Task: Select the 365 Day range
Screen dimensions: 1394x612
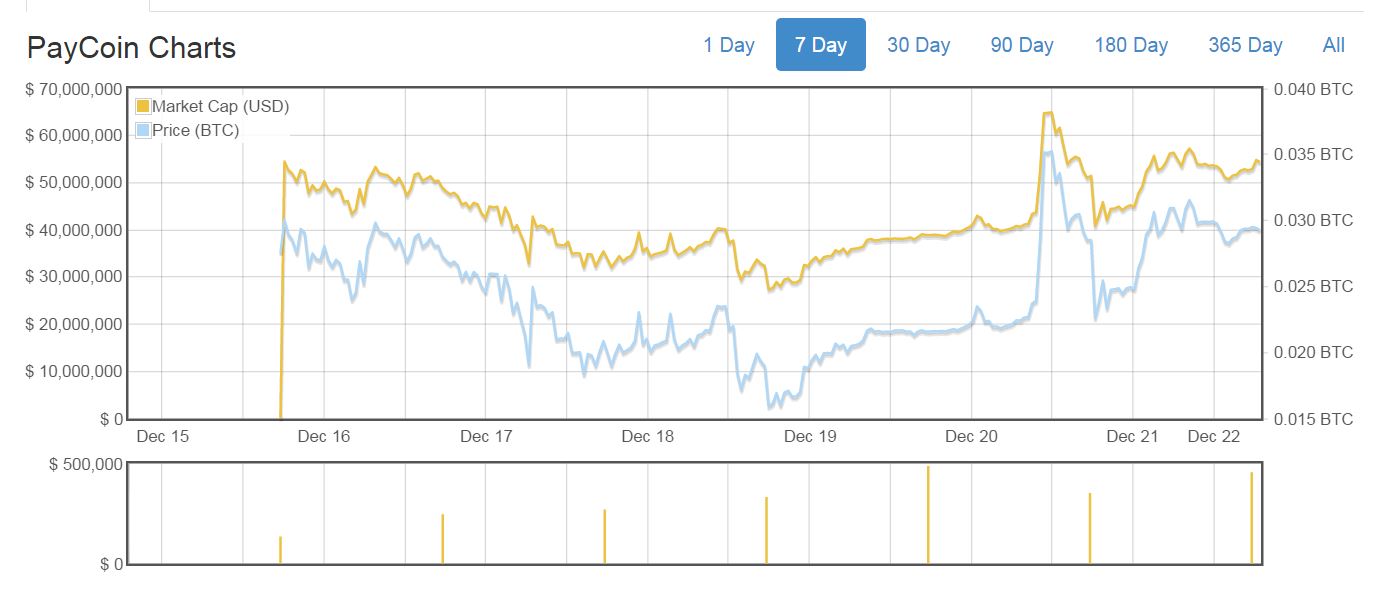Action: [x=1245, y=45]
